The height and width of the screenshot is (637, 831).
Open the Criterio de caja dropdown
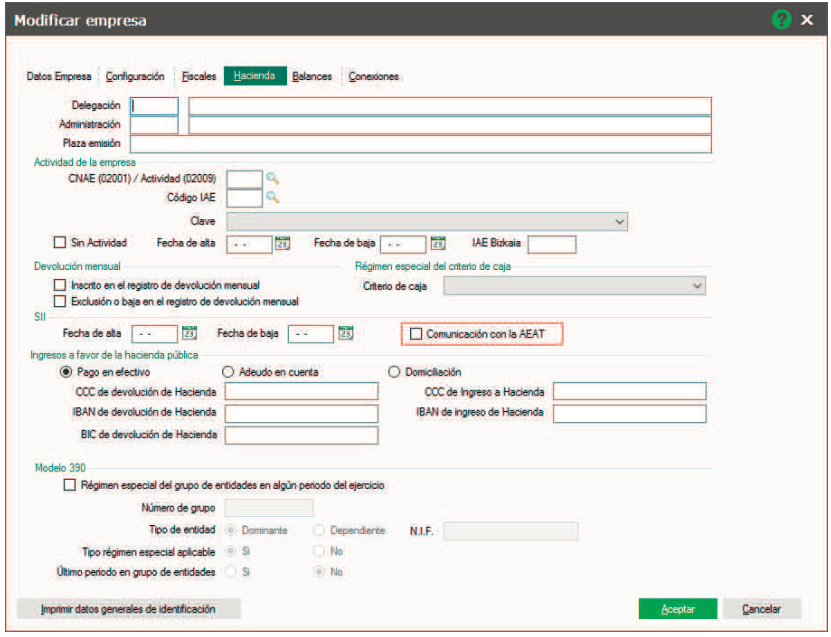[574, 286]
